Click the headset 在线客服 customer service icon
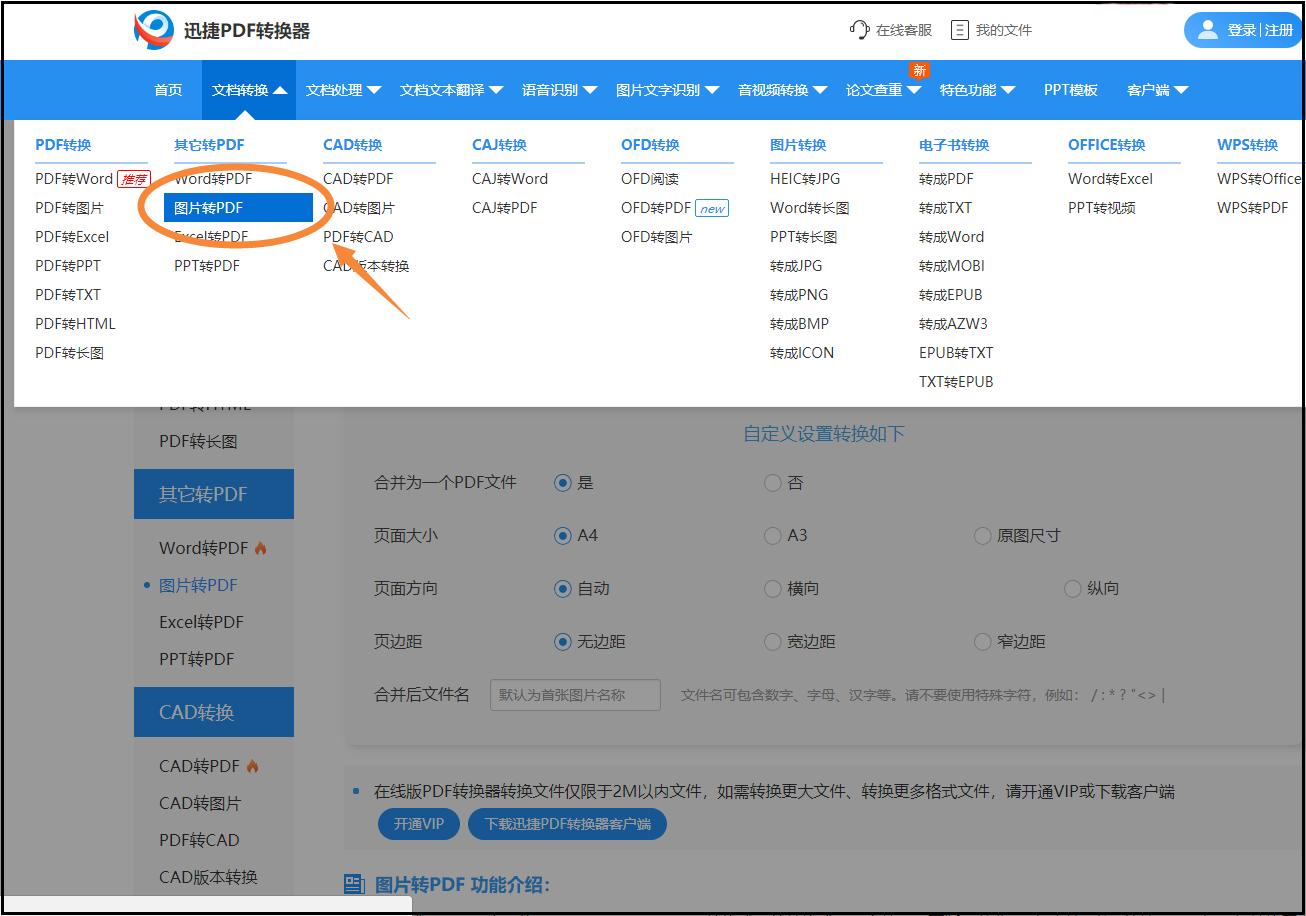The width and height of the screenshot is (1306, 916). click(859, 29)
